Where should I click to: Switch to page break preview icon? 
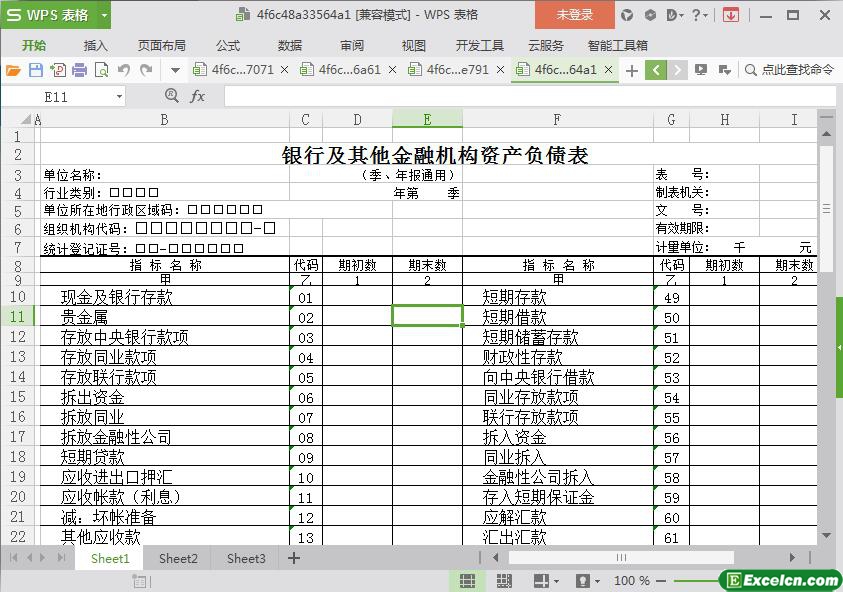[x=504, y=581]
